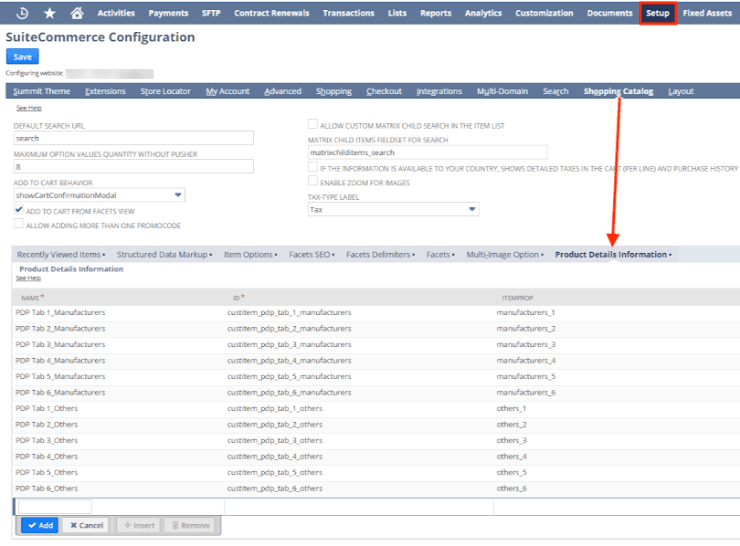Select others_6 itemprop cell
The height and width of the screenshot is (546, 740).
(x=512, y=488)
